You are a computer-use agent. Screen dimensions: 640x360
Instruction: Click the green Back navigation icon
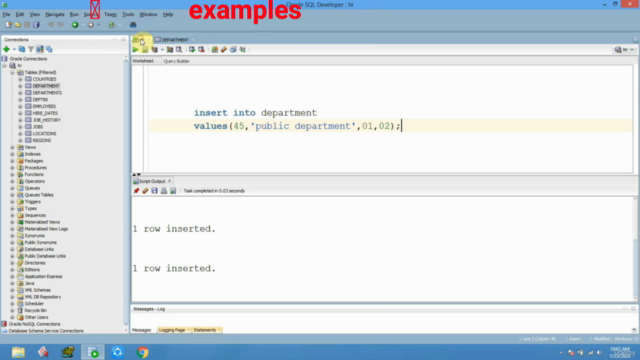click(x=75, y=25)
